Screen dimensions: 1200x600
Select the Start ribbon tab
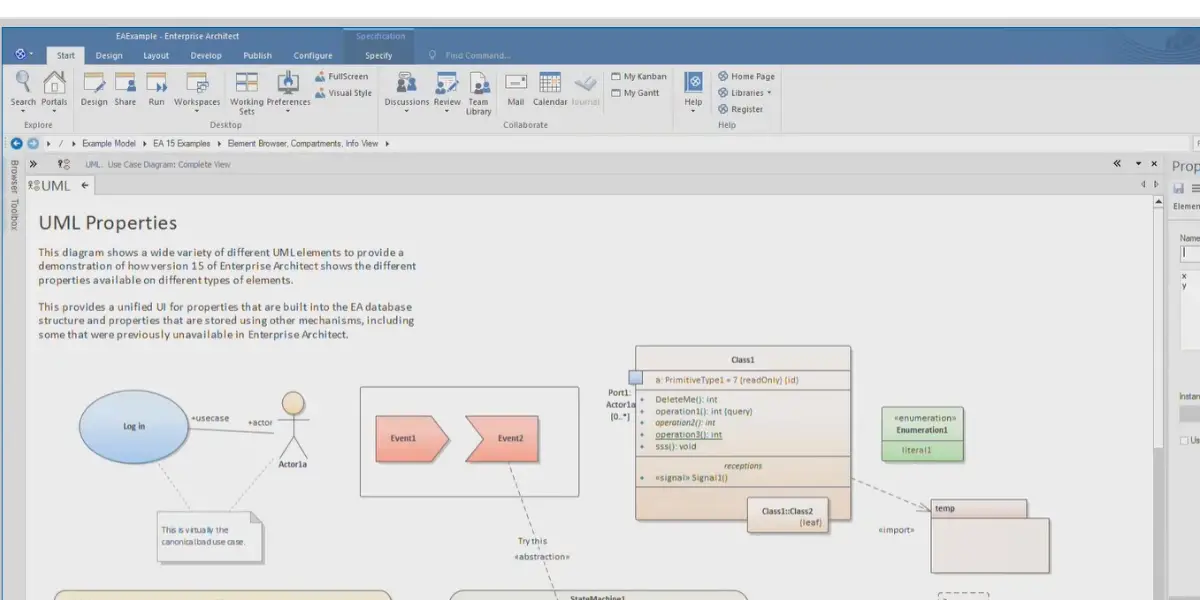pyautogui.click(x=65, y=55)
